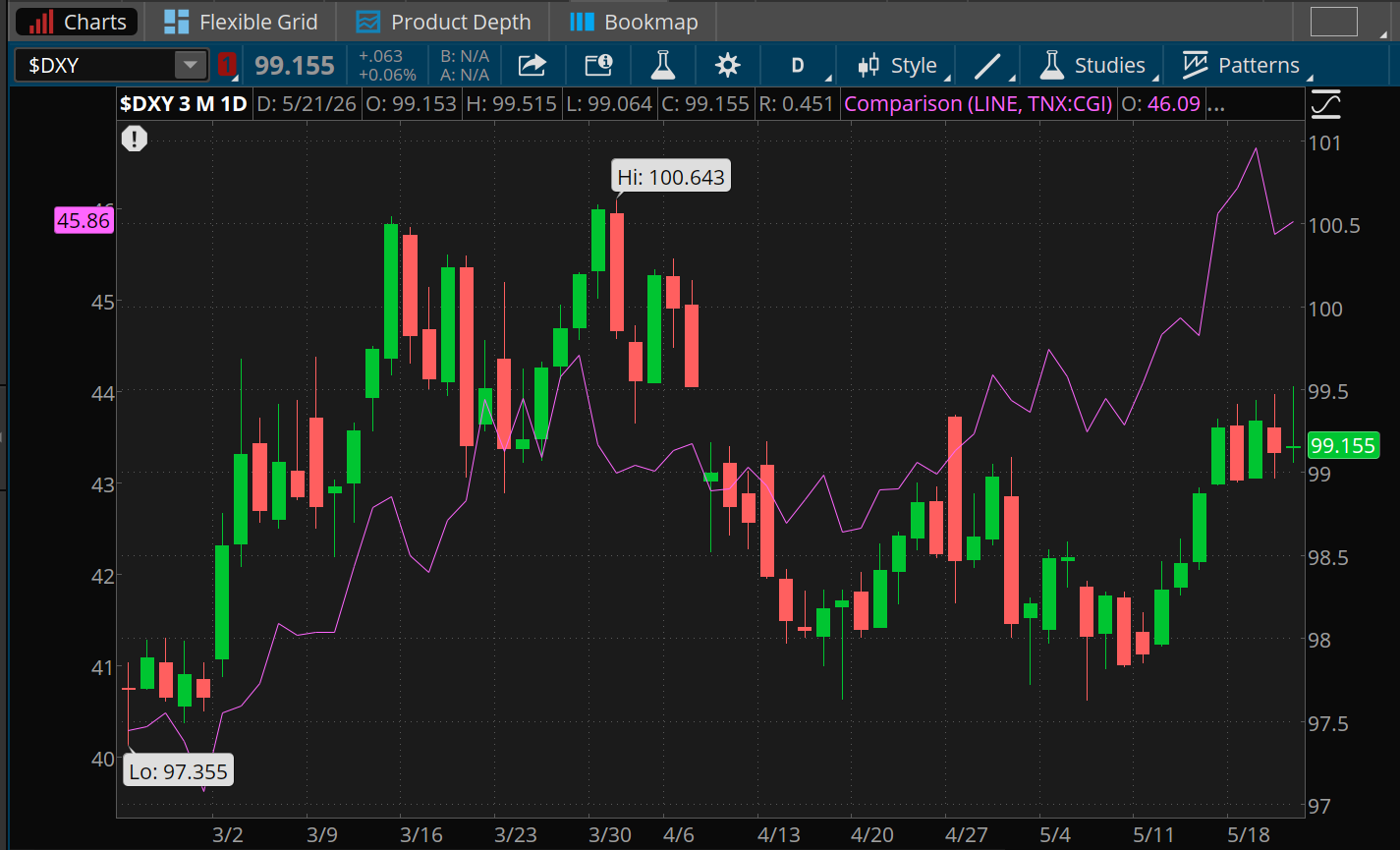This screenshot has height=850, width=1400.
Task: Click the B: N/A bid text
Action: pos(465,57)
